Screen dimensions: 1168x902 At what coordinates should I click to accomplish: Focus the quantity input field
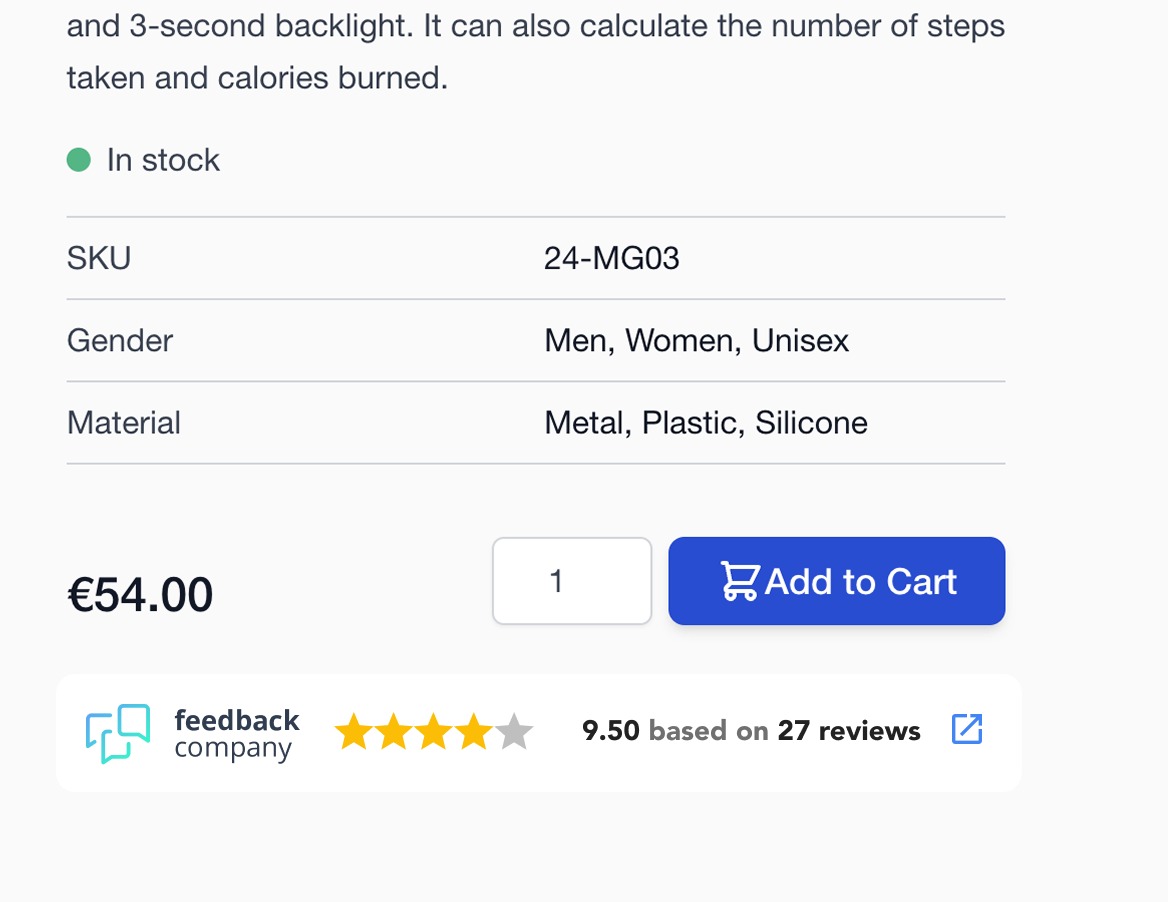coord(572,581)
